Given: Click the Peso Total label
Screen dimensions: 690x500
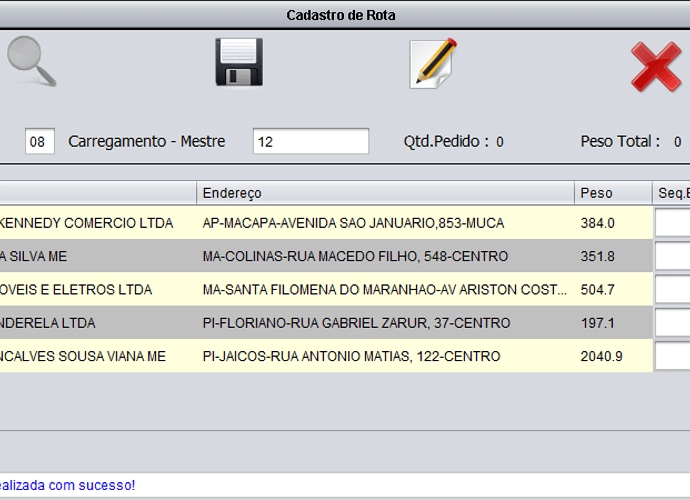Looking at the screenshot, I should click(620, 141).
